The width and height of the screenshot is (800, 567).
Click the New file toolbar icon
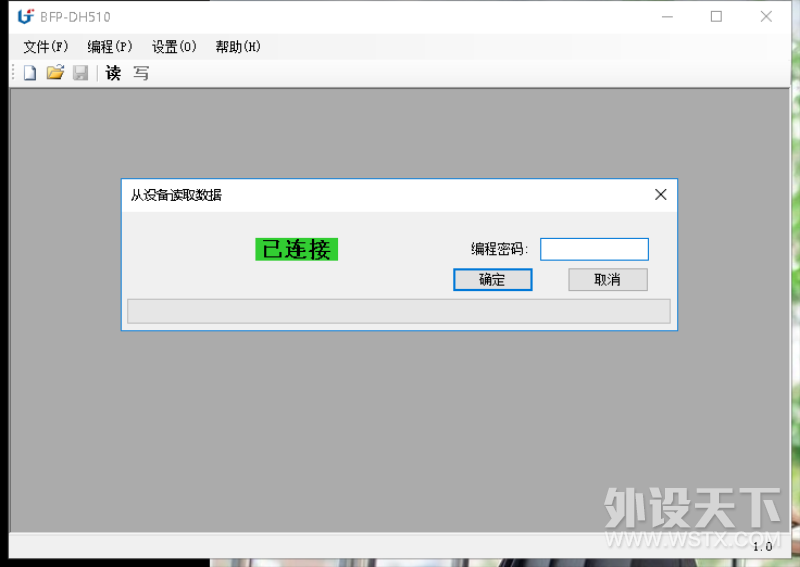tap(30, 73)
